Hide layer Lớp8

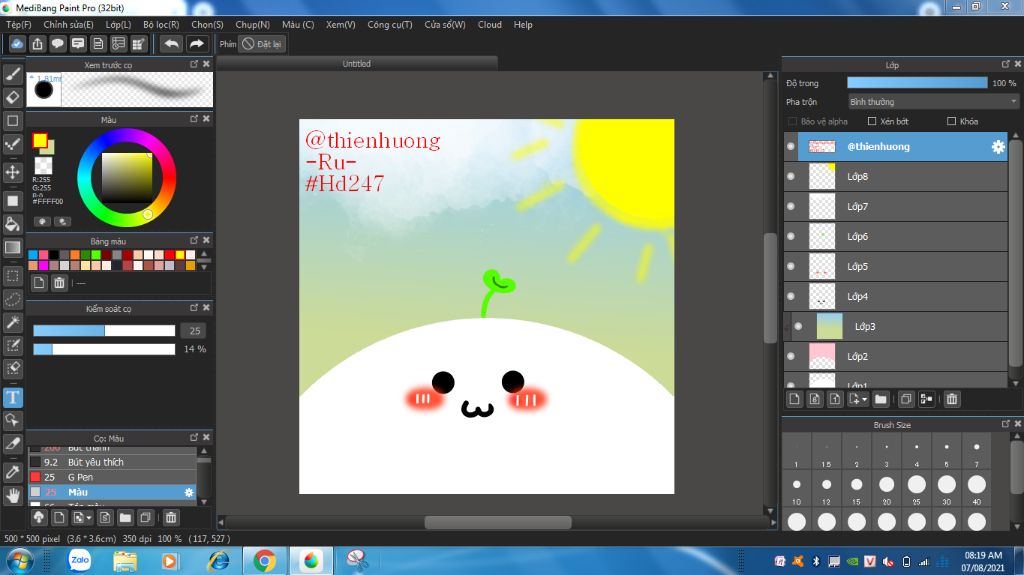[791, 176]
